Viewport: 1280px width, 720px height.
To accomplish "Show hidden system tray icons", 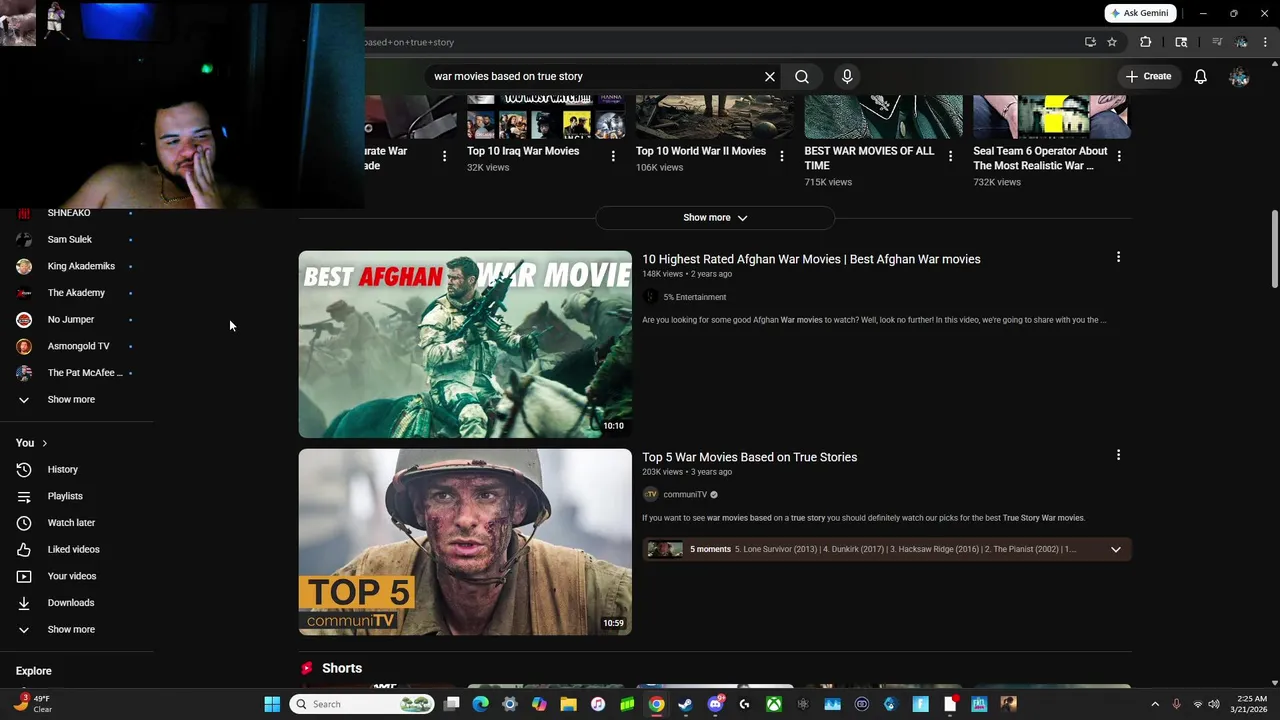I will (x=1155, y=704).
